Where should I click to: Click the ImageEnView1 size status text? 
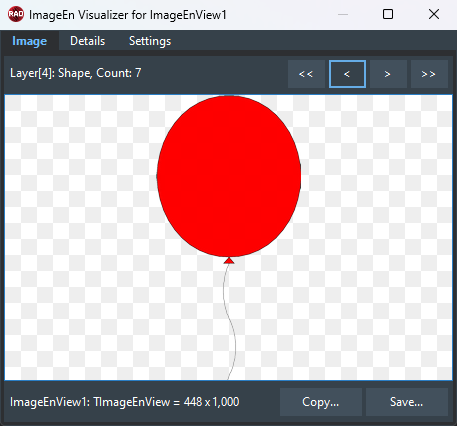click(125, 402)
